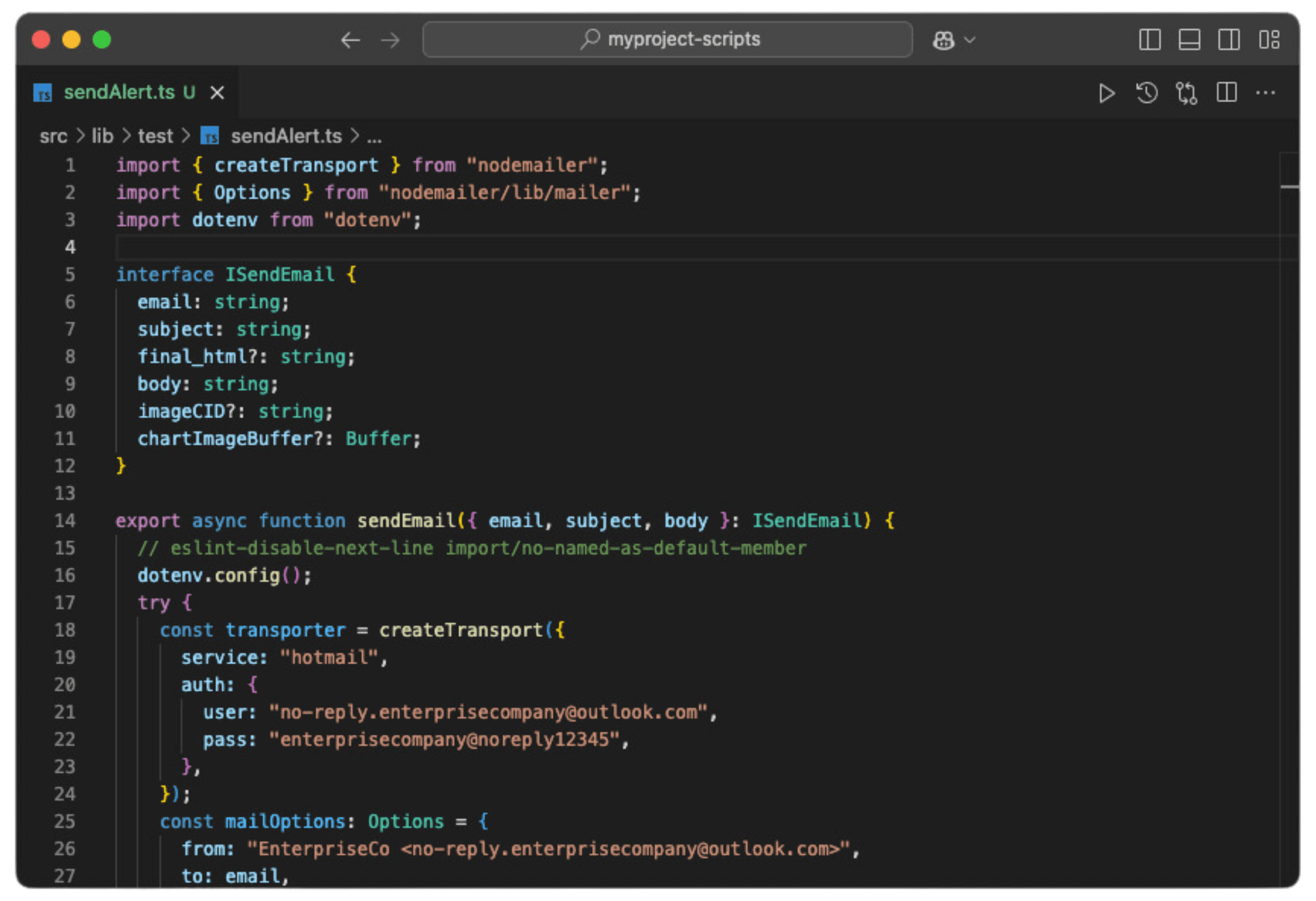
Task: Expand the Copilot dropdown chevron
Action: (x=969, y=40)
